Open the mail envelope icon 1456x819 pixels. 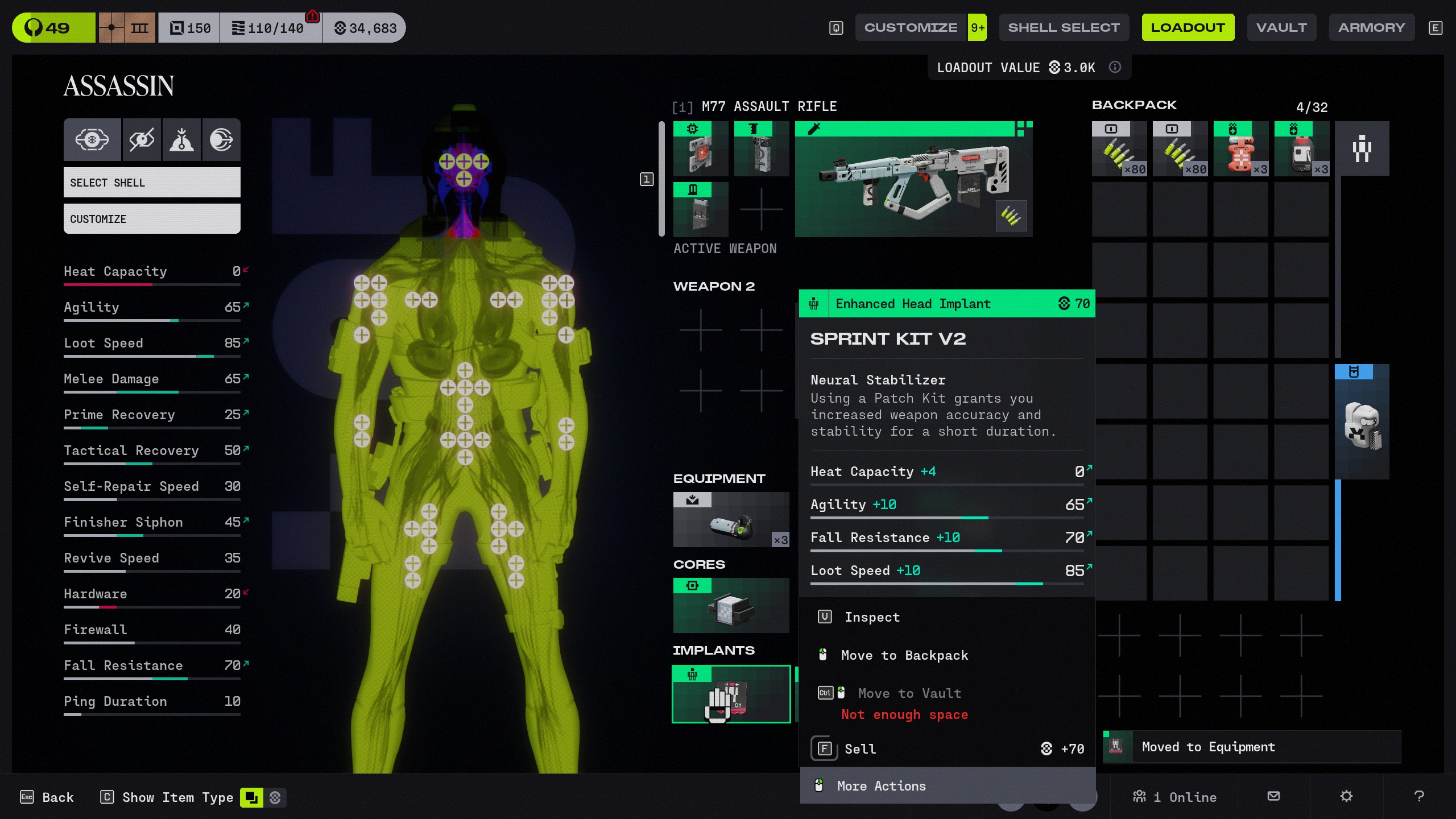coord(1273,796)
